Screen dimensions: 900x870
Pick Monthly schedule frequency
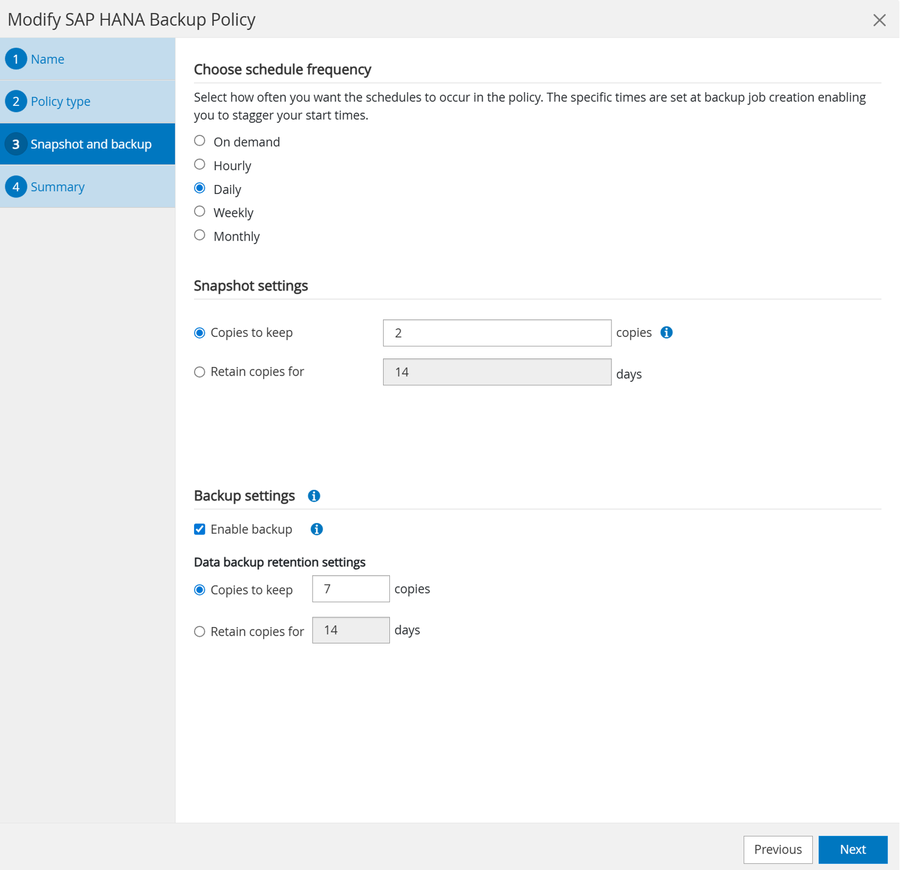click(x=200, y=236)
